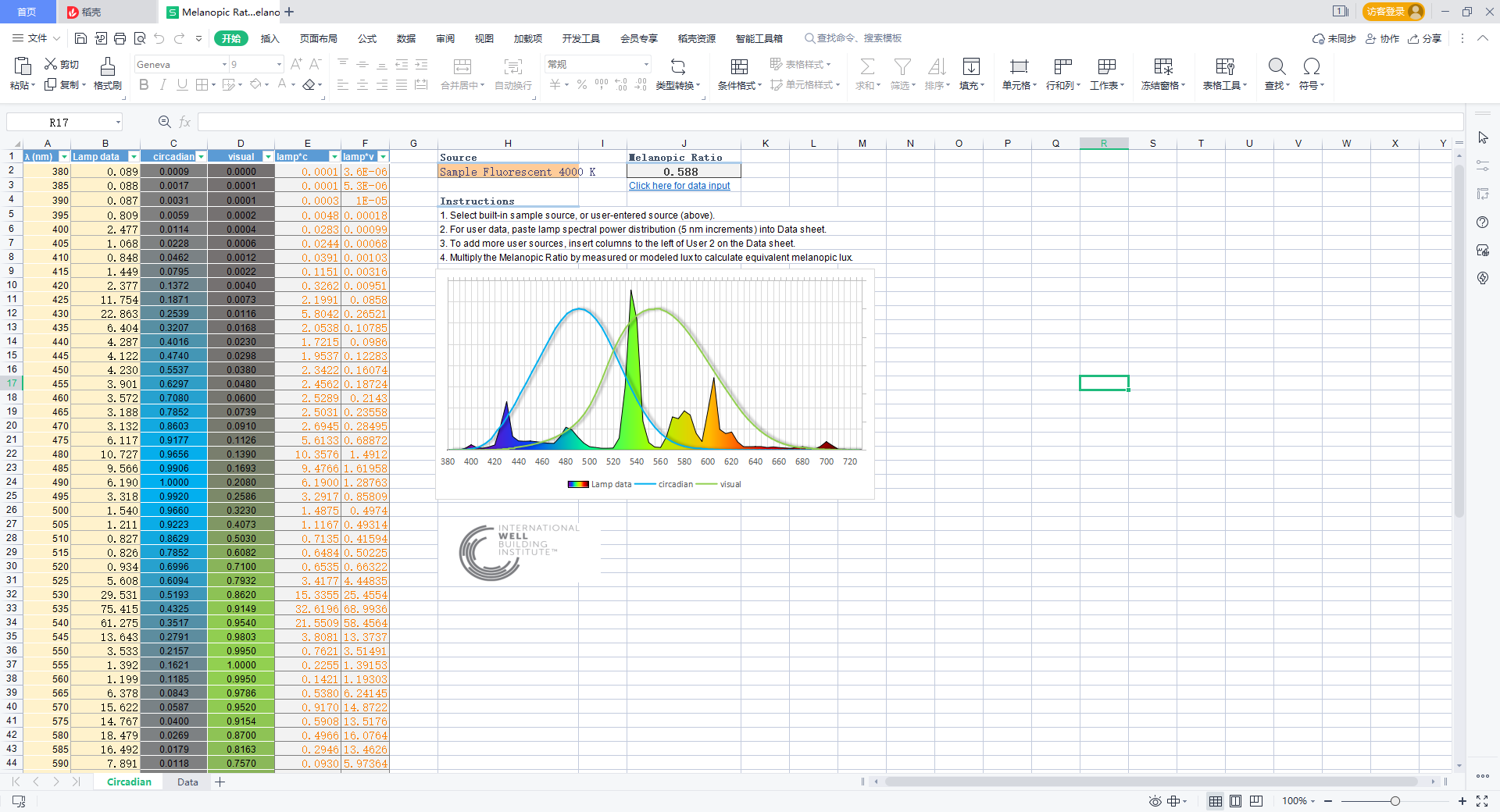The height and width of the screenshot is (812, 1500).
Task: Collapse the ribbon with the top-right chevron
Action: click(1483, 38)
